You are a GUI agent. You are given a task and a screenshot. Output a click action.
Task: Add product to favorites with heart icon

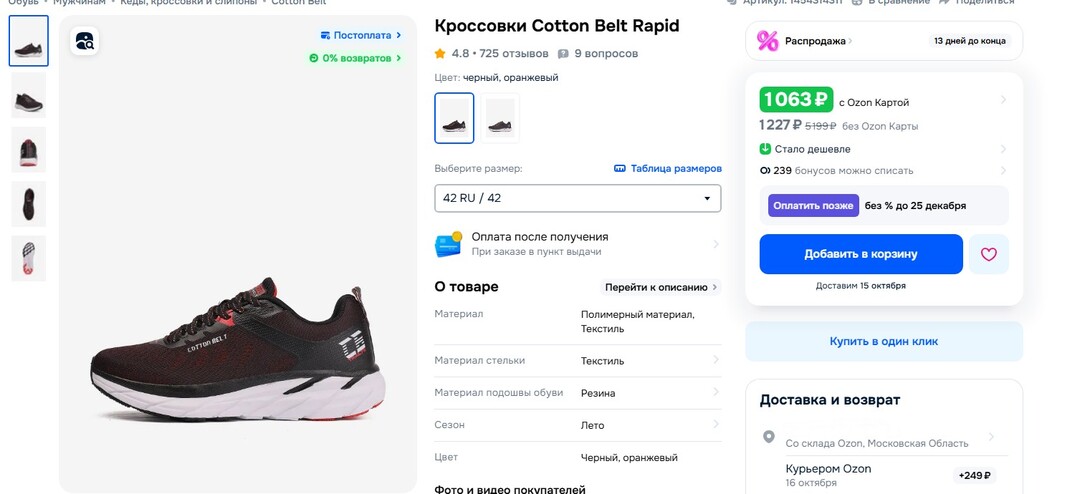tap(988, 254)
